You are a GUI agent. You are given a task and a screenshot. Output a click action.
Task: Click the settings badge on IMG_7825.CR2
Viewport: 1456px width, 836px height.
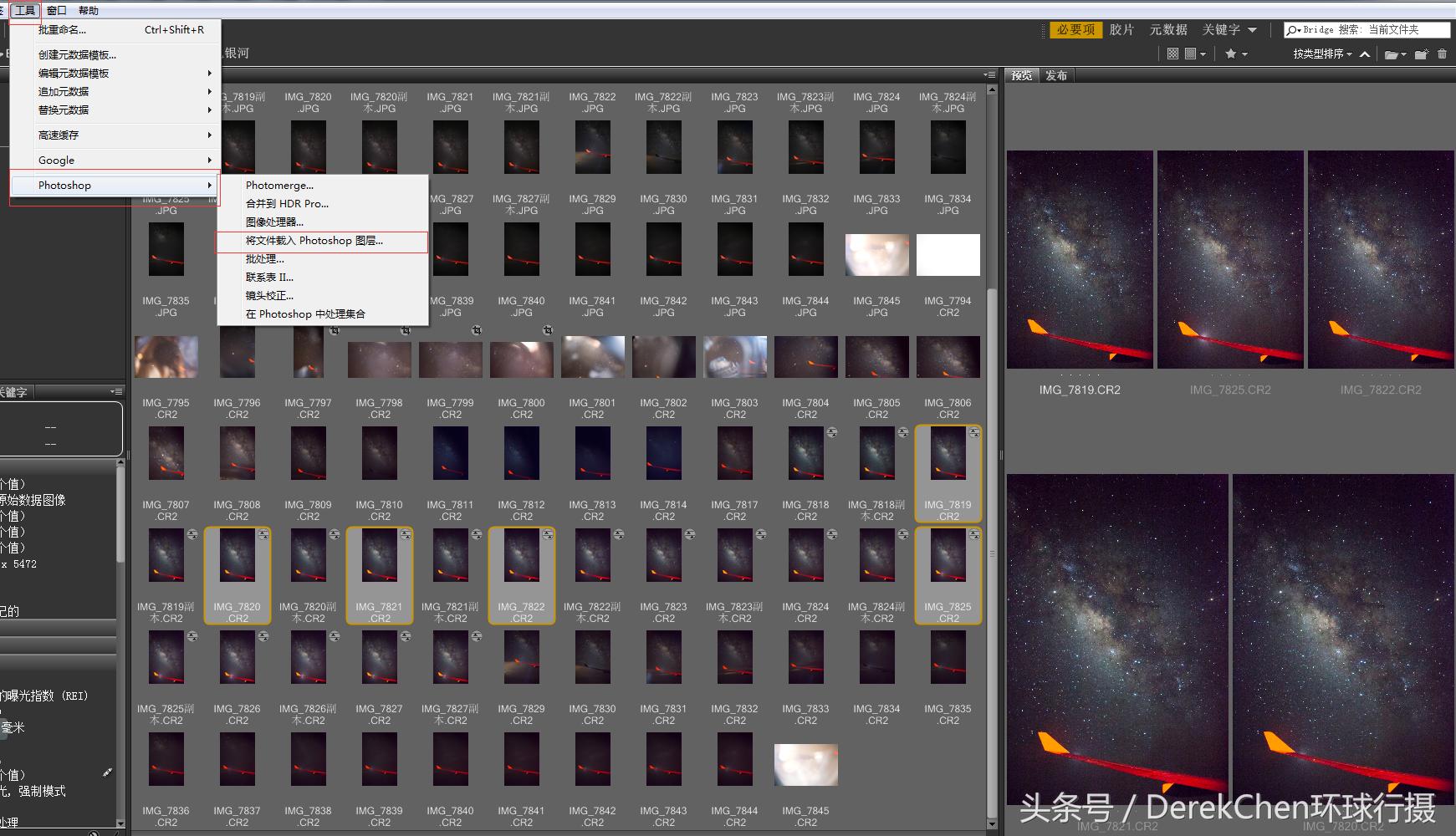(x=974, y=535)
